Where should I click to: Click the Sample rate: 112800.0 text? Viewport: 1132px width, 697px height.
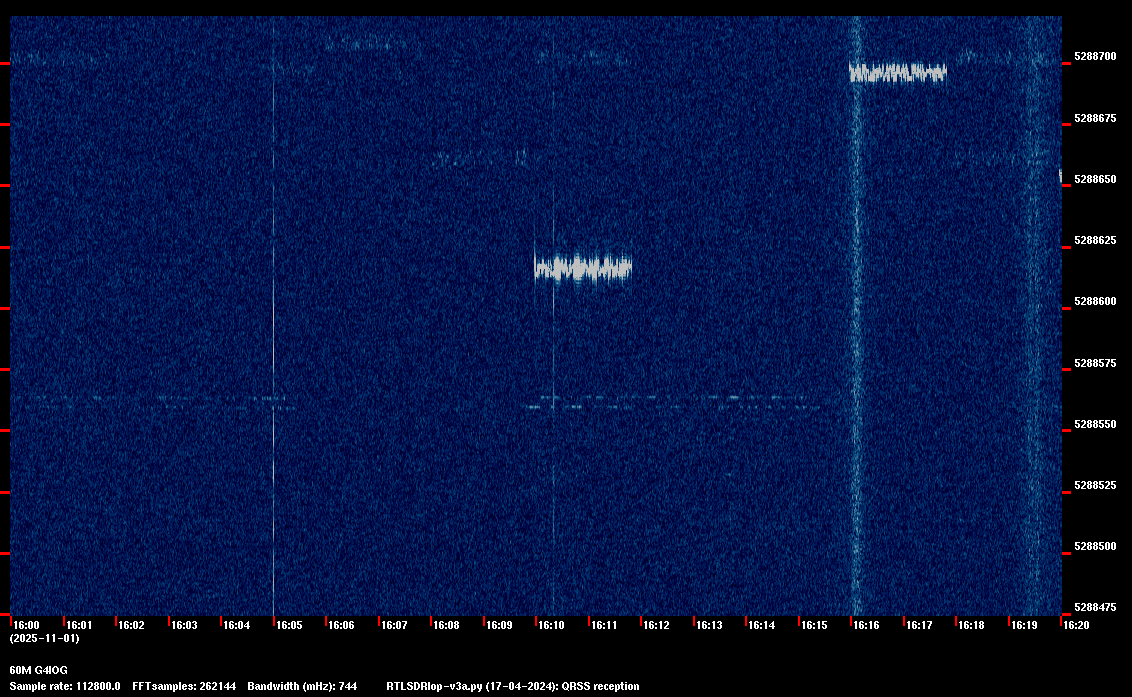click(65, 686)
